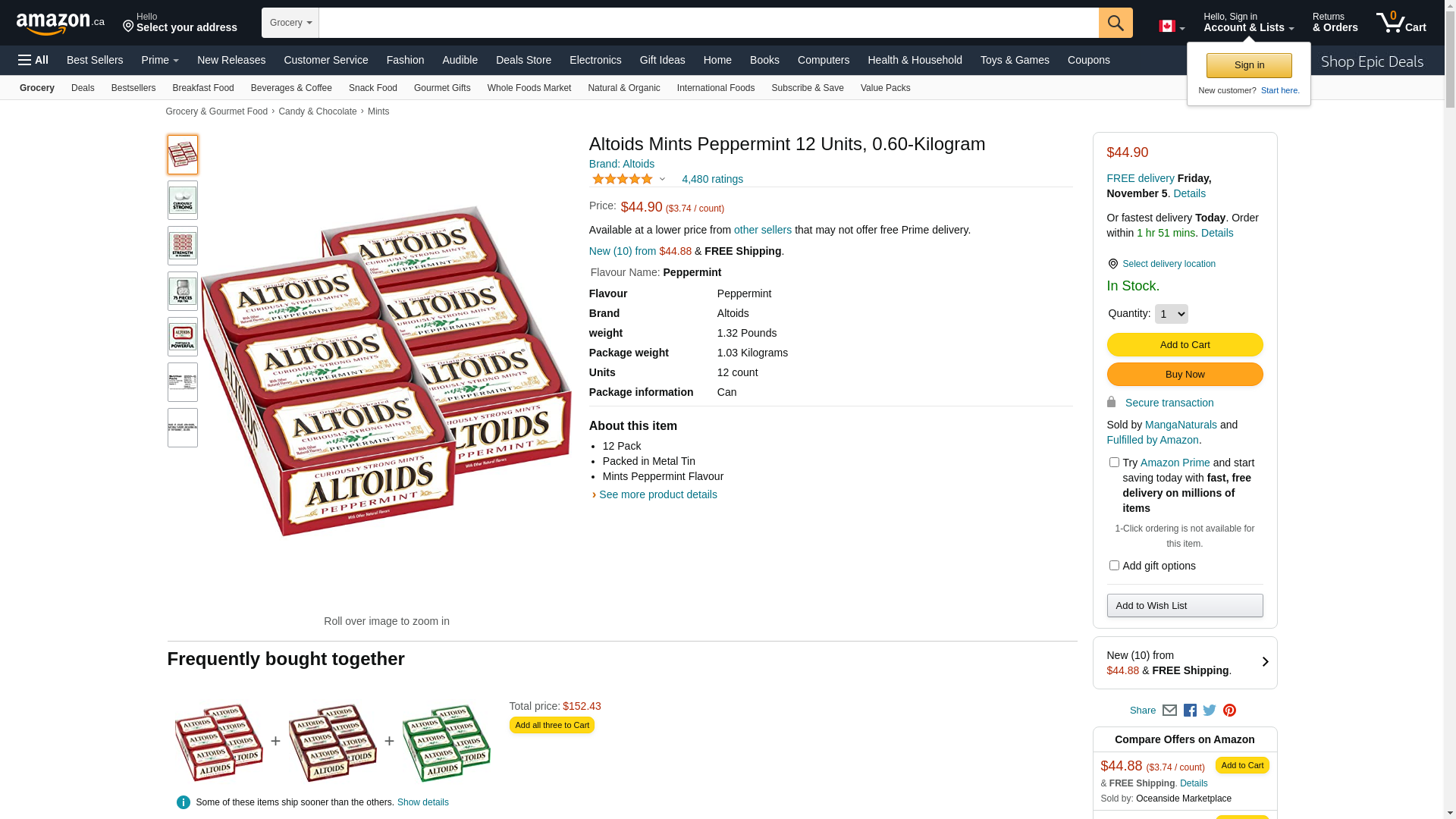The height and width of the screenshot is (819, 1456).
Task: Share product on Pinterest icon
Action: click(x=1229, y=711)
